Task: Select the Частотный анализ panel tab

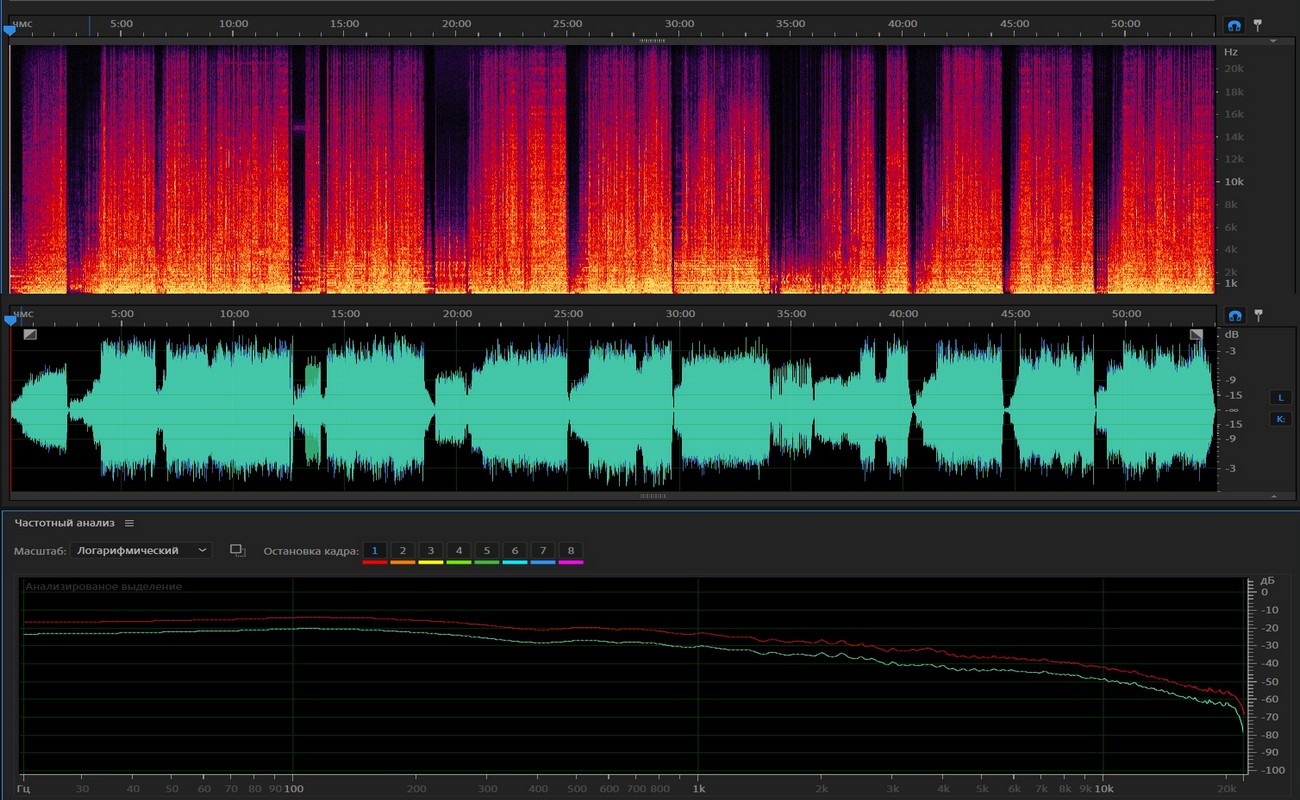Action: (64, 523)
